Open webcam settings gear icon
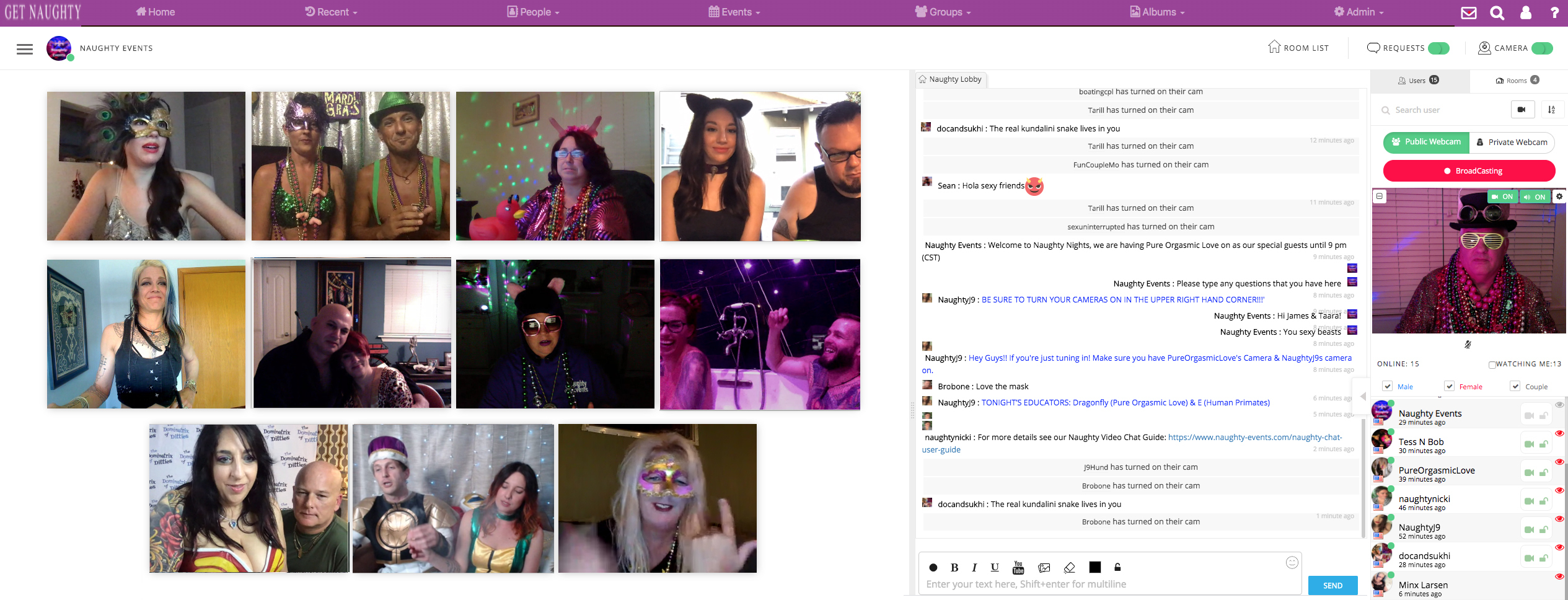Image resolution: width=1568 pixels, height=600 pixels. click(1559, 196)
